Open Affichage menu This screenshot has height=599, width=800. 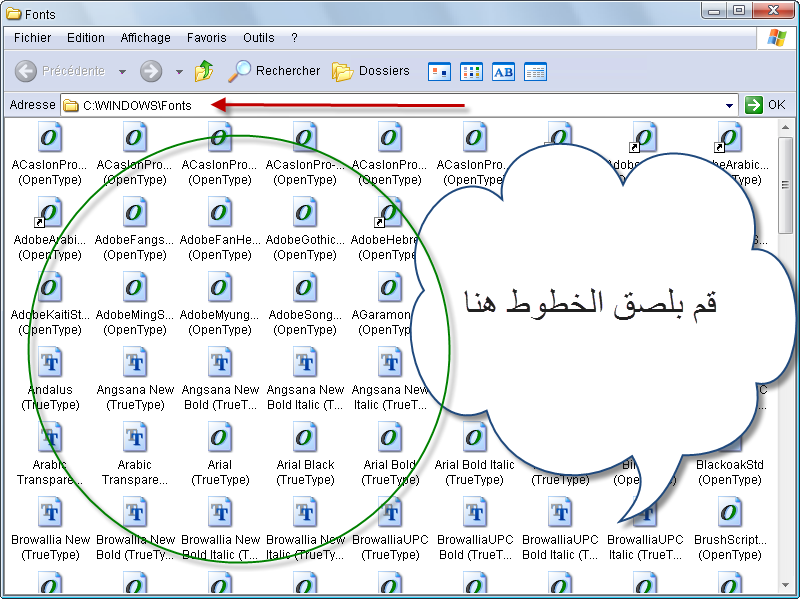pos(145,38)
